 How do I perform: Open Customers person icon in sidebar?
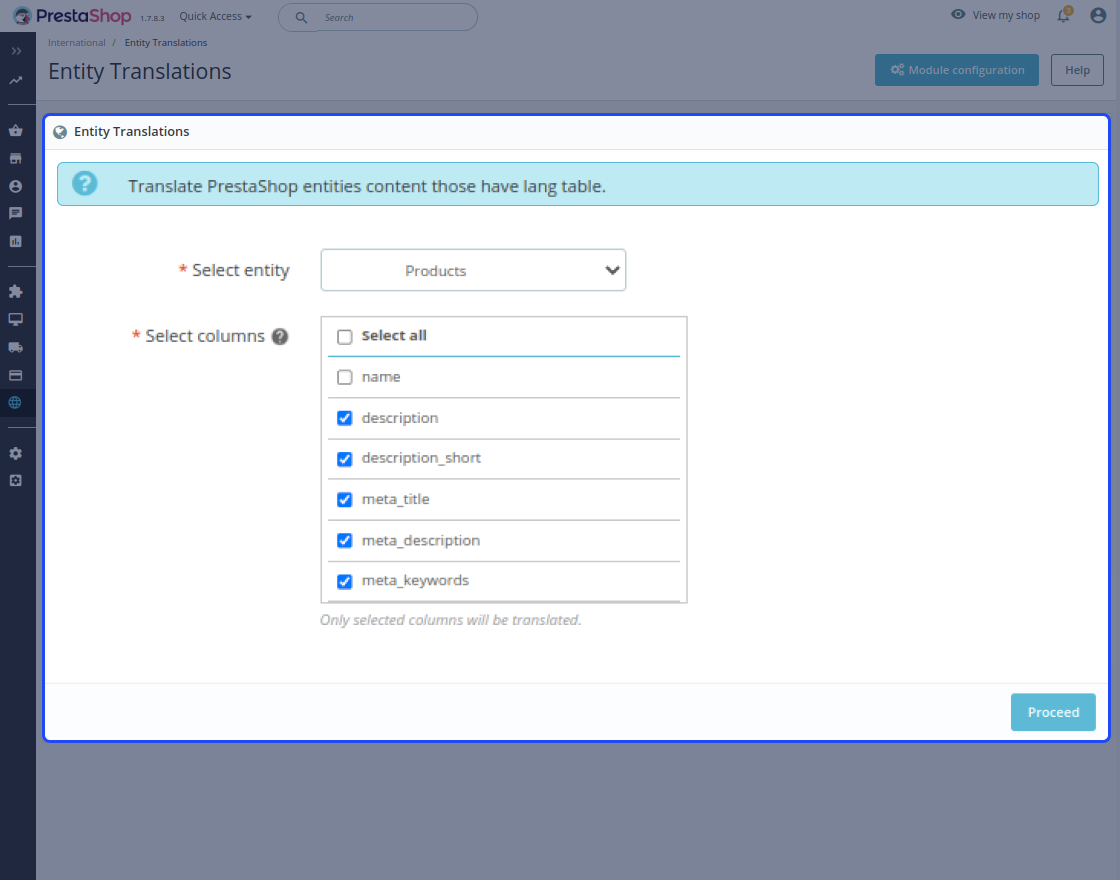[16, 186]
